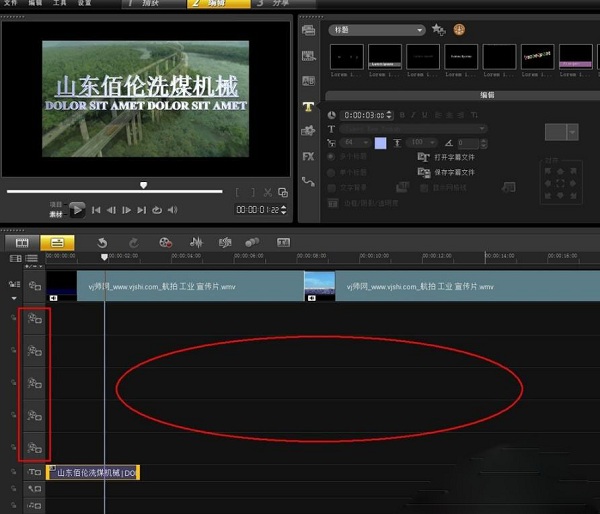Image resolution: width=600 pixels, height=514 pixels.
Task: Open the line spacing dropdown showing 100
Action: tap(422, 143)
